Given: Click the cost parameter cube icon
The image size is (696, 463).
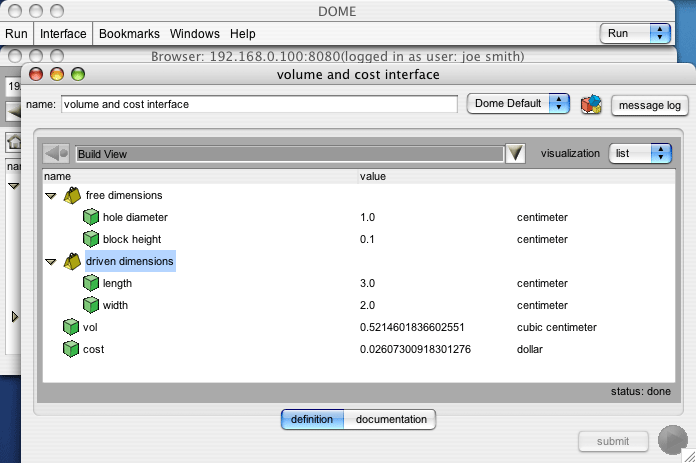Looking at the screenshot, I should [x=71, y=349].
